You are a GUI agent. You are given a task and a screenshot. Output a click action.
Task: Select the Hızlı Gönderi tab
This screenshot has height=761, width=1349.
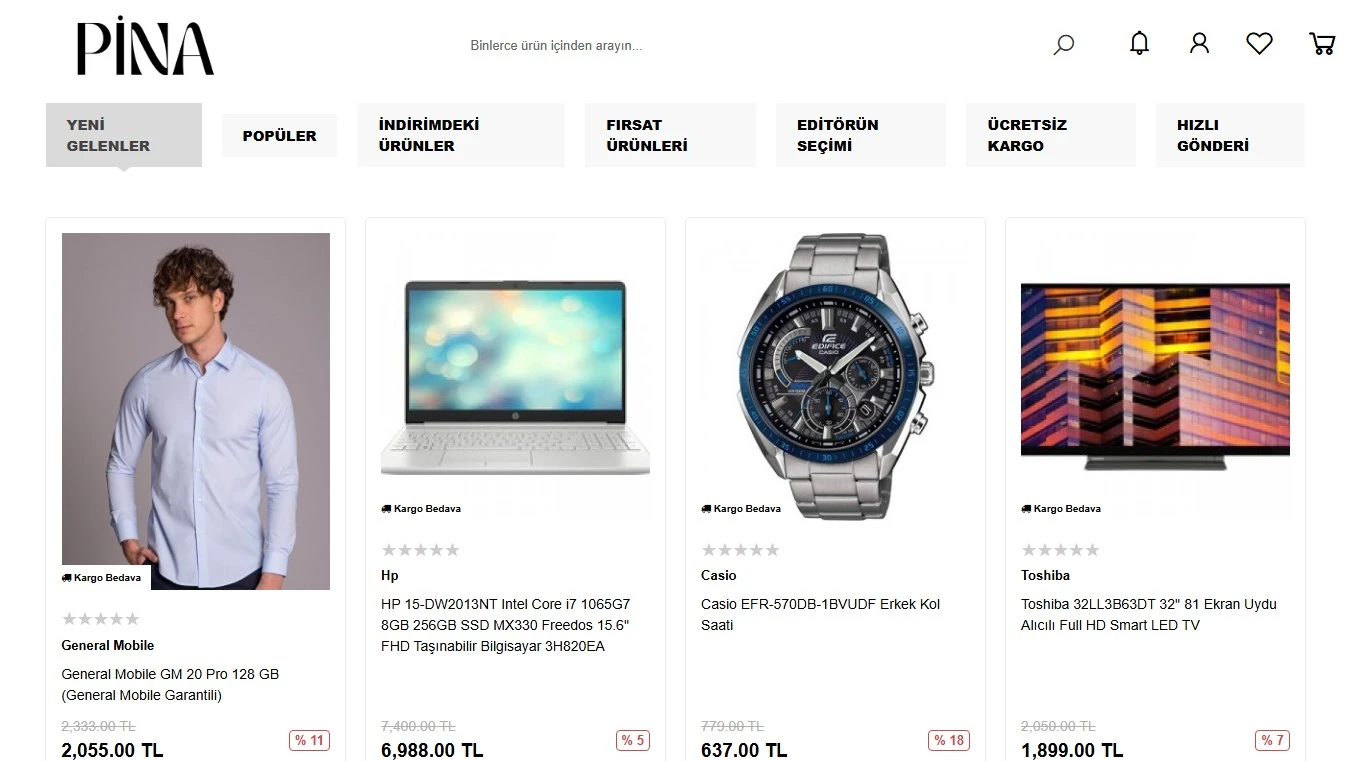pyautogui.click(x=1230, y=135)
